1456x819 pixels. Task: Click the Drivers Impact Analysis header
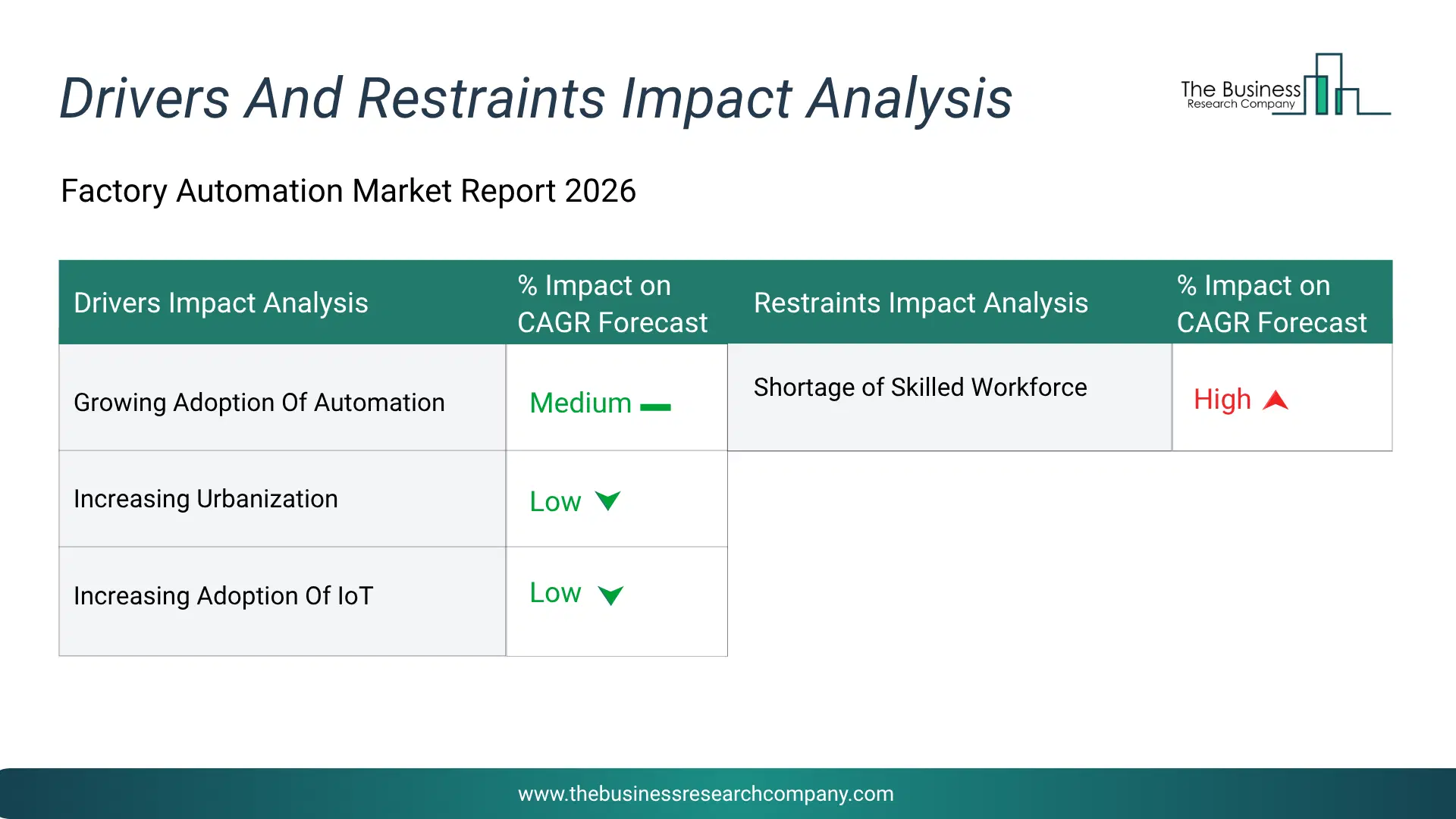point(221,303)
